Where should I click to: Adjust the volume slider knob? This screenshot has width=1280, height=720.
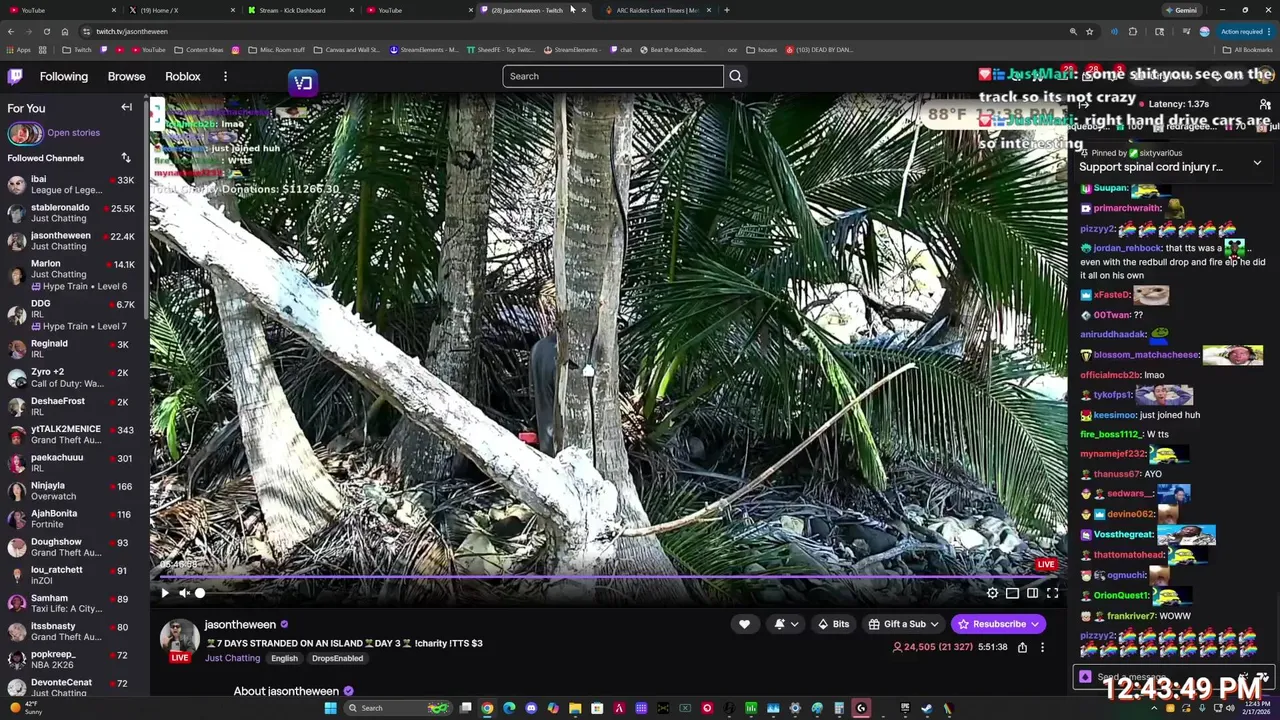tap(200, 593)
